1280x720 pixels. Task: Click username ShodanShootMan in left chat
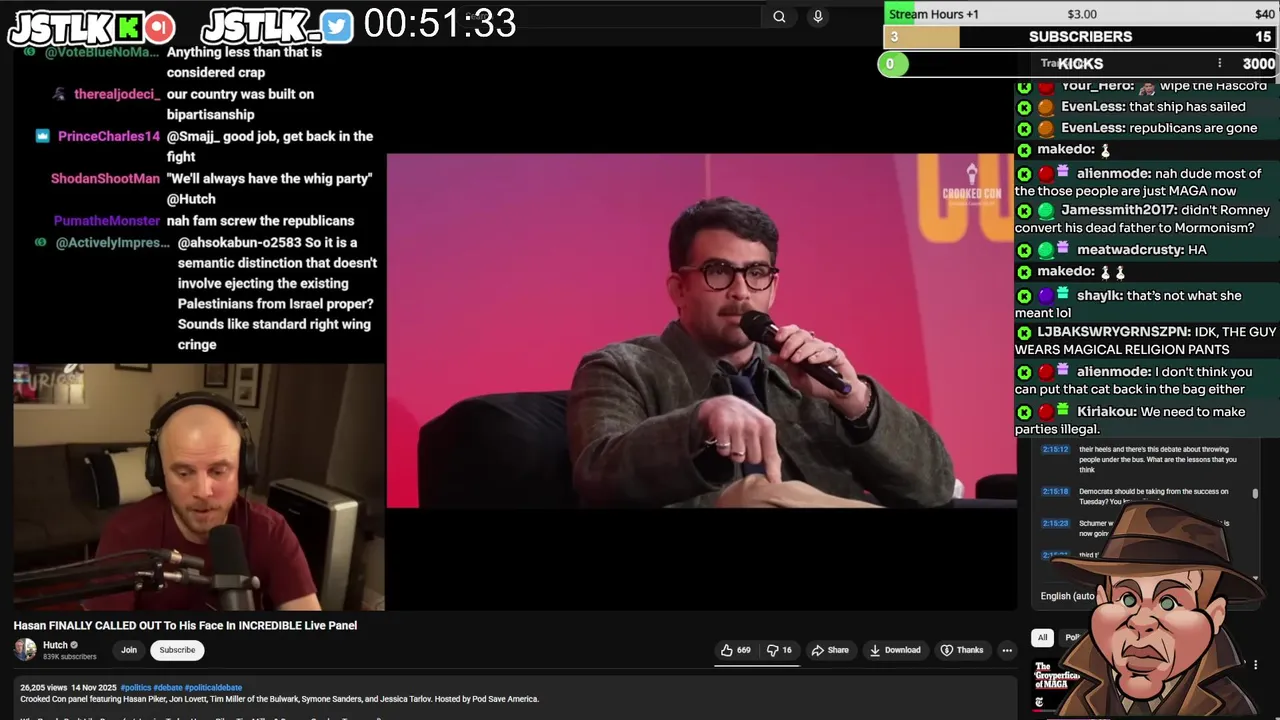point(105,178)
